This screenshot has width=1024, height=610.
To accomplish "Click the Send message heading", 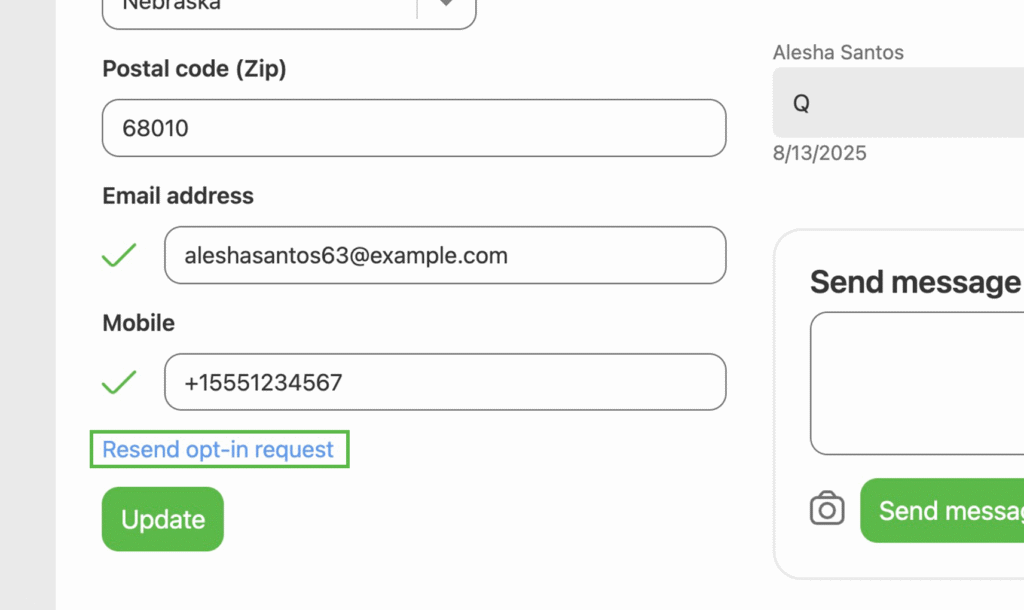I will pos(915,282).
